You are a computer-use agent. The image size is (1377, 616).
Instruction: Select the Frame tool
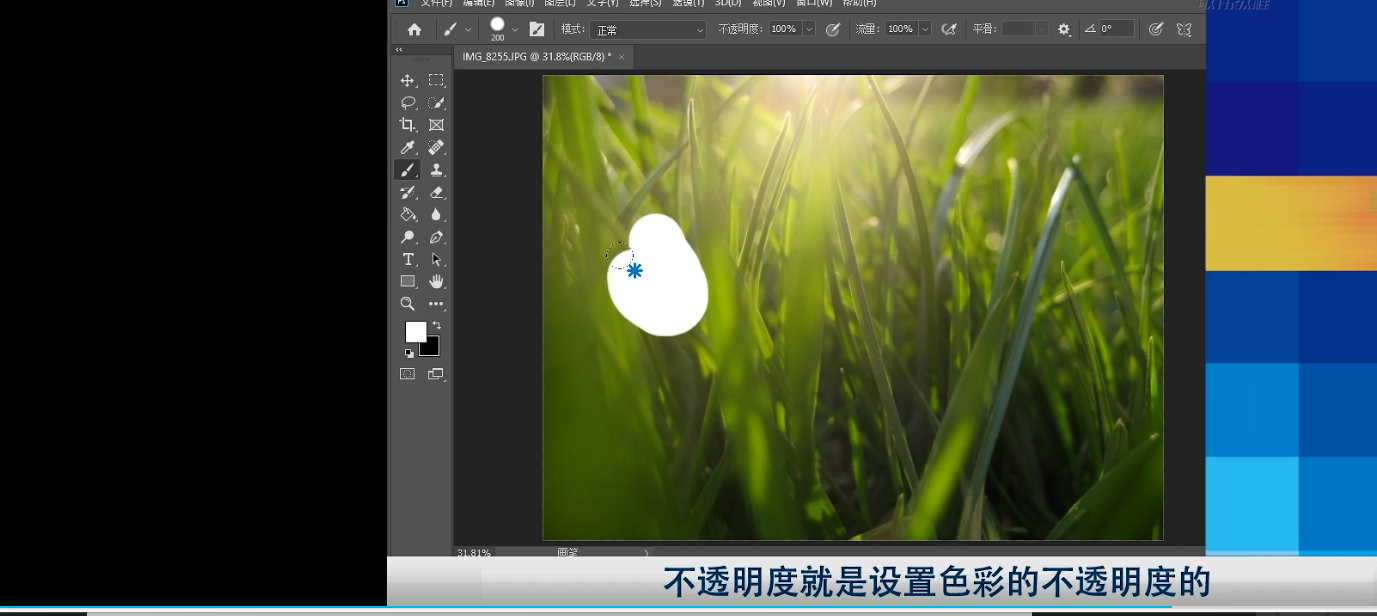(x=436, y=125)
